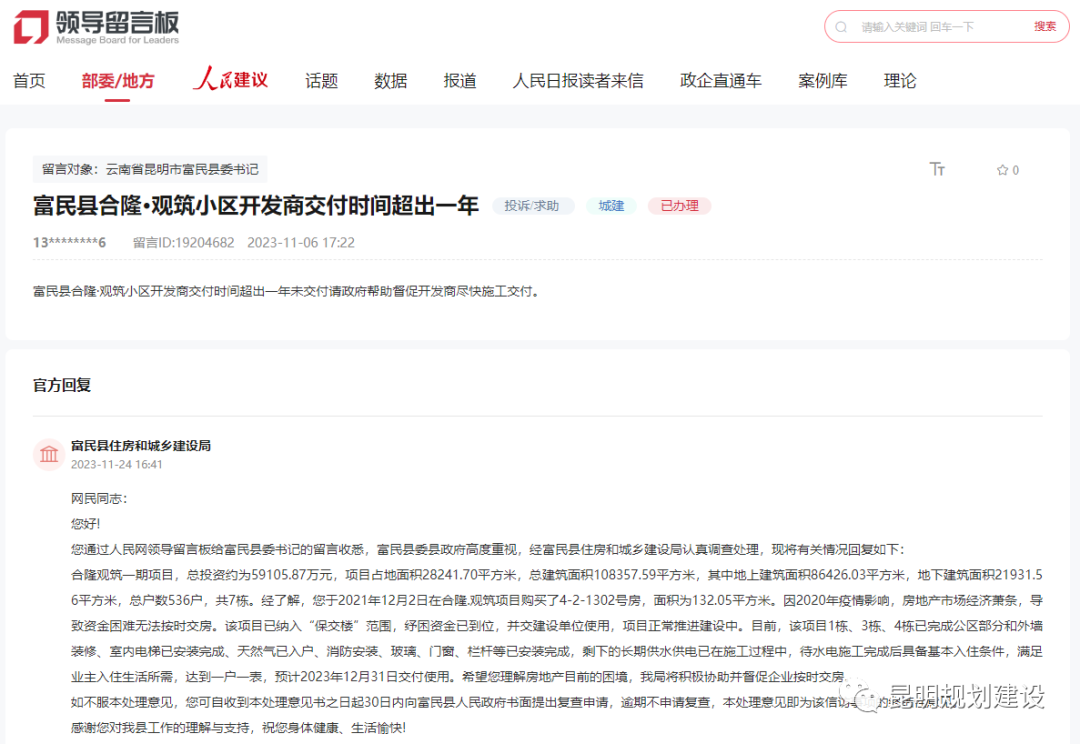Open the 政企直通车 section
Image resolution: width=1080 pixels, height=744 pixels.
721,80
